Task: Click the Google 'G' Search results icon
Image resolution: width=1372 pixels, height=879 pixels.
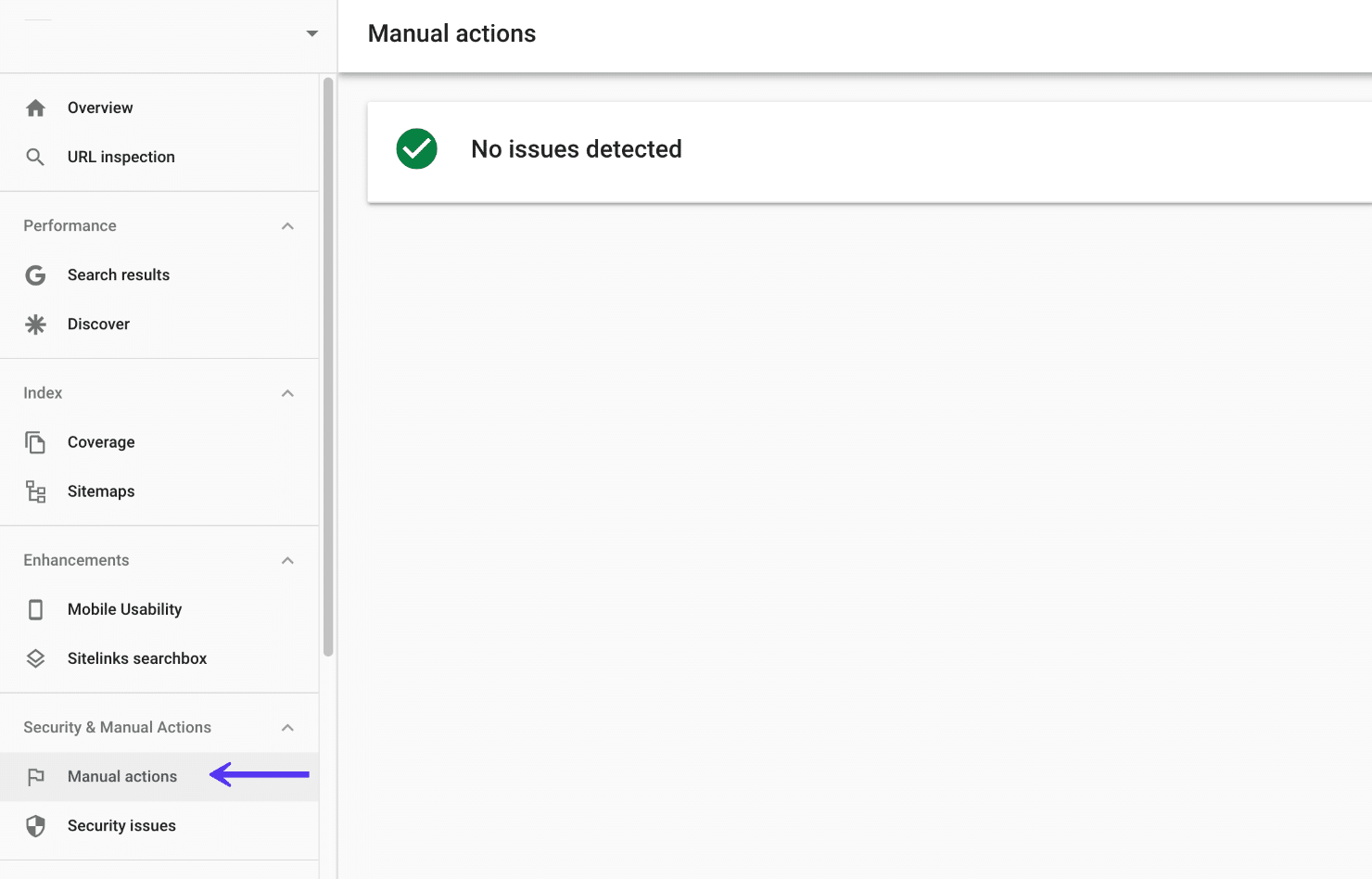Action: [x=35, y=274]
